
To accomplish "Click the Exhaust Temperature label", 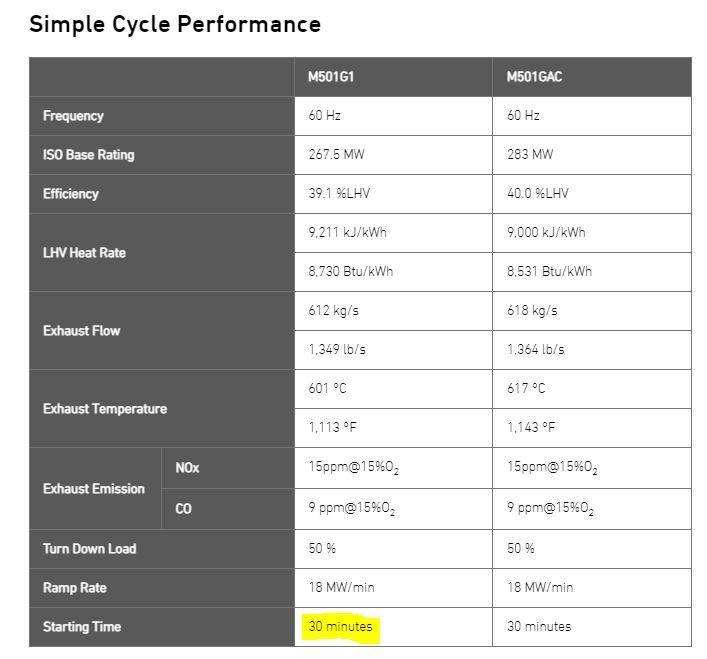I will [105, 409].
